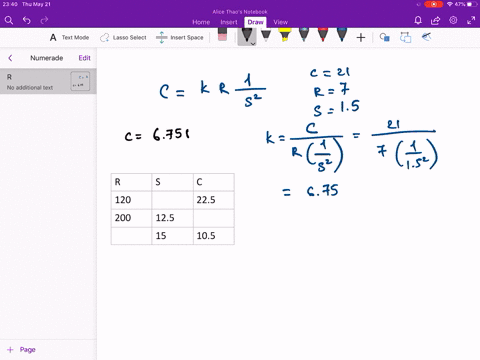
Task: Open the notifications bell
Action: pos(418,21)
